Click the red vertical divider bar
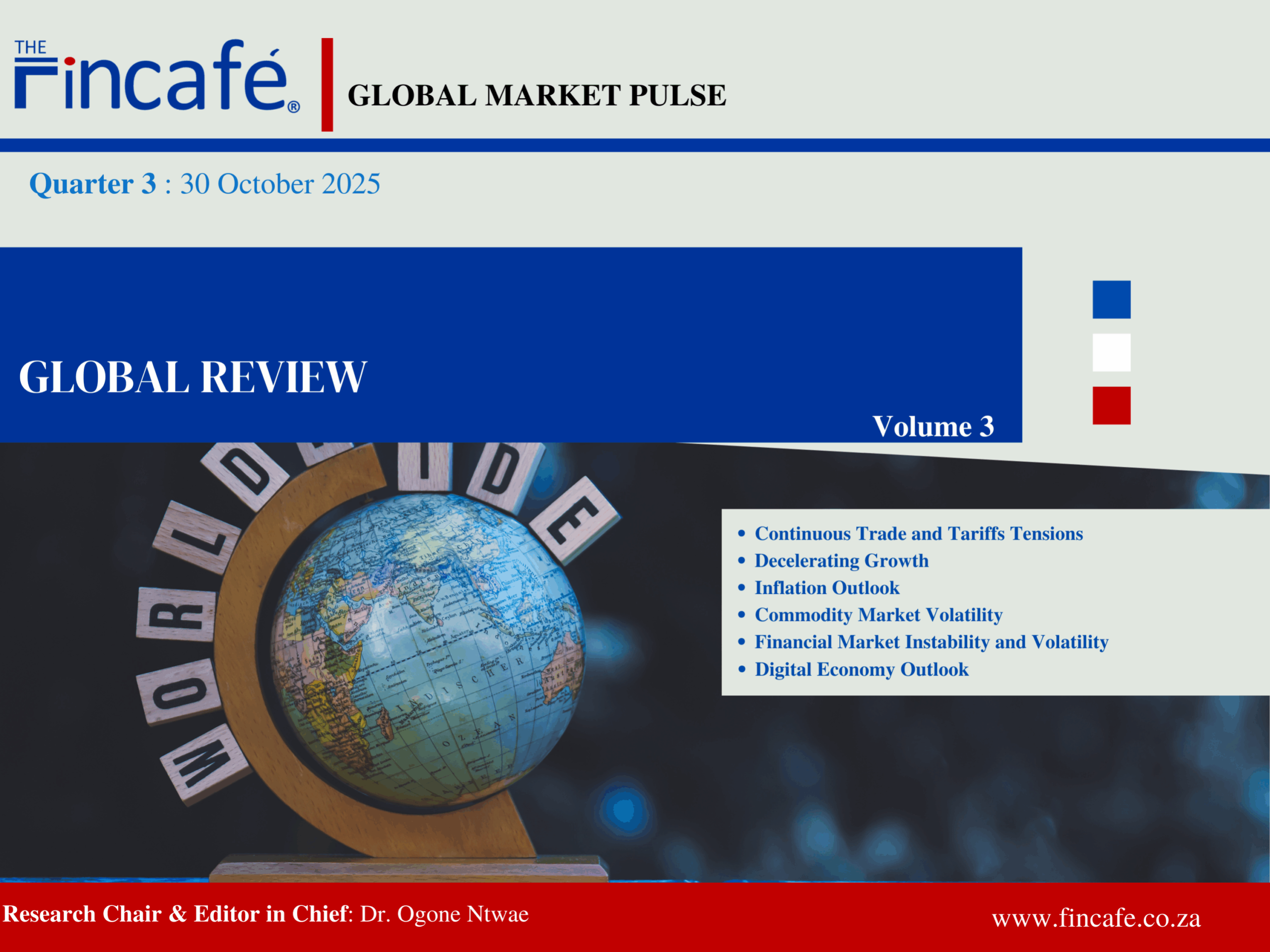This screenshot has width=1270, height=952. [327, 84]
